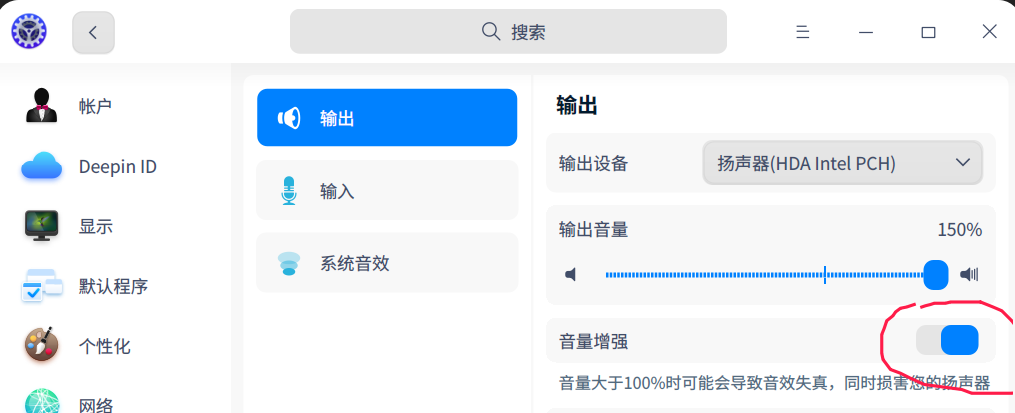Open the hamburger main menu
Screen dimensions: 1015x413
802,32
